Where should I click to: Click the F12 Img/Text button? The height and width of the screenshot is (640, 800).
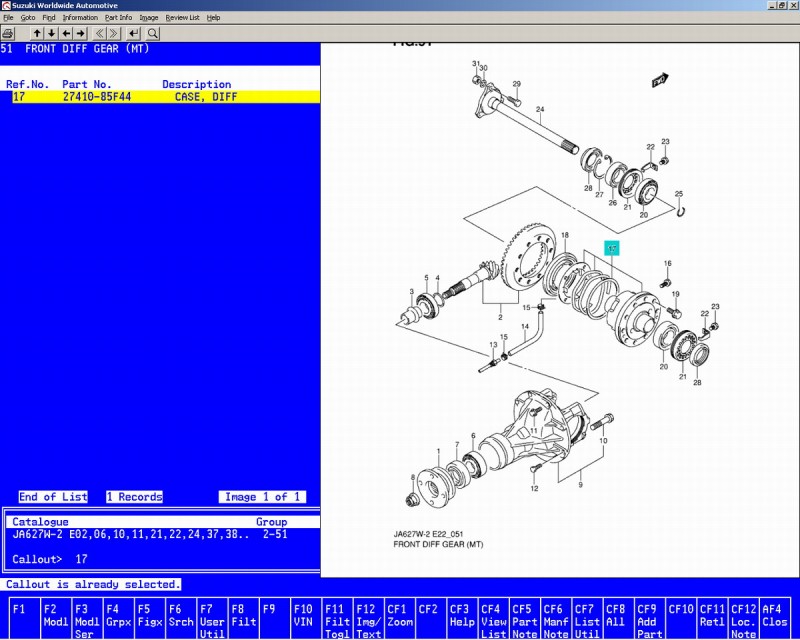point(368,618)
